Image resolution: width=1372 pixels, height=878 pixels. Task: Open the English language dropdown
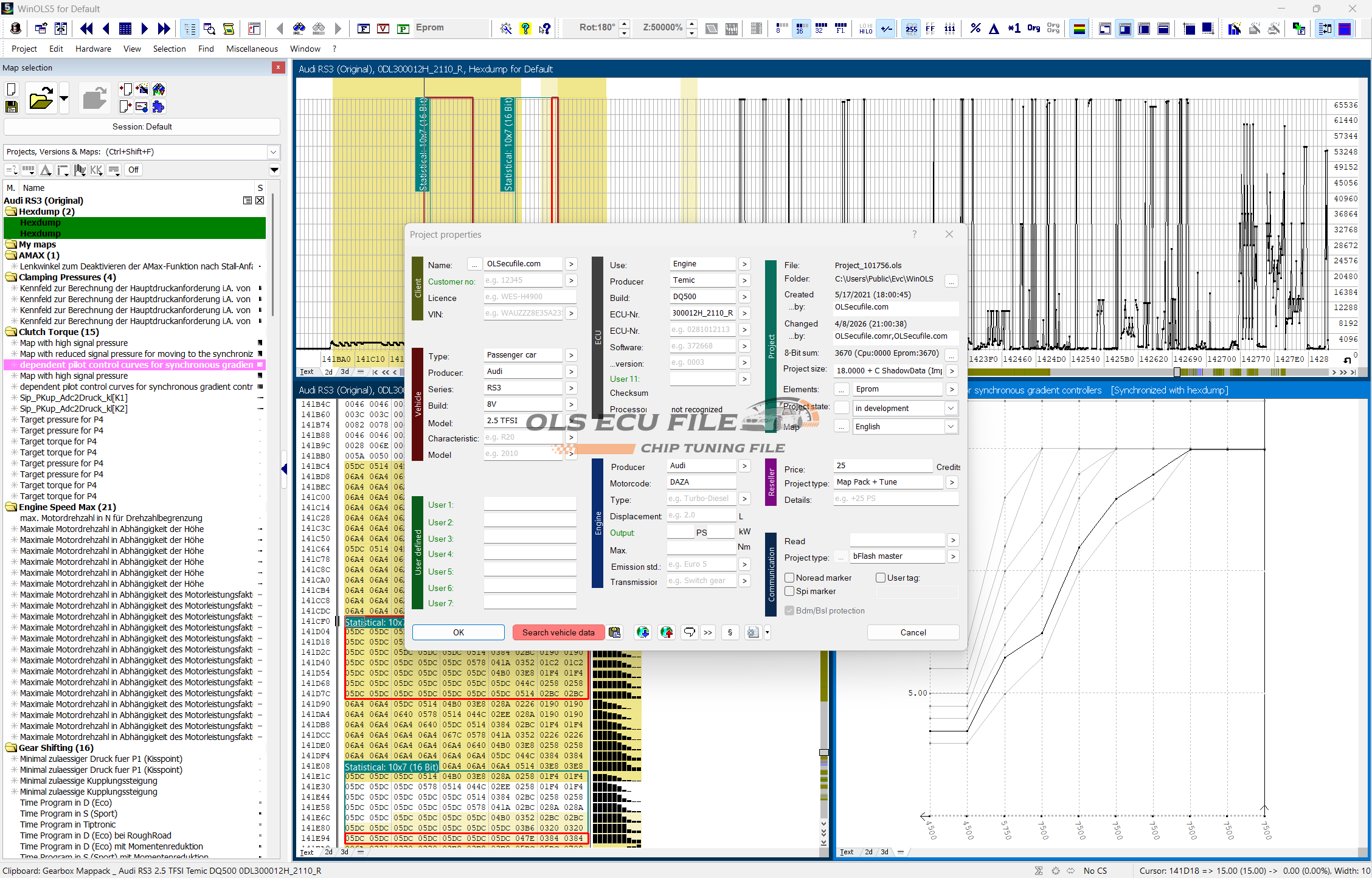point(951,426)
